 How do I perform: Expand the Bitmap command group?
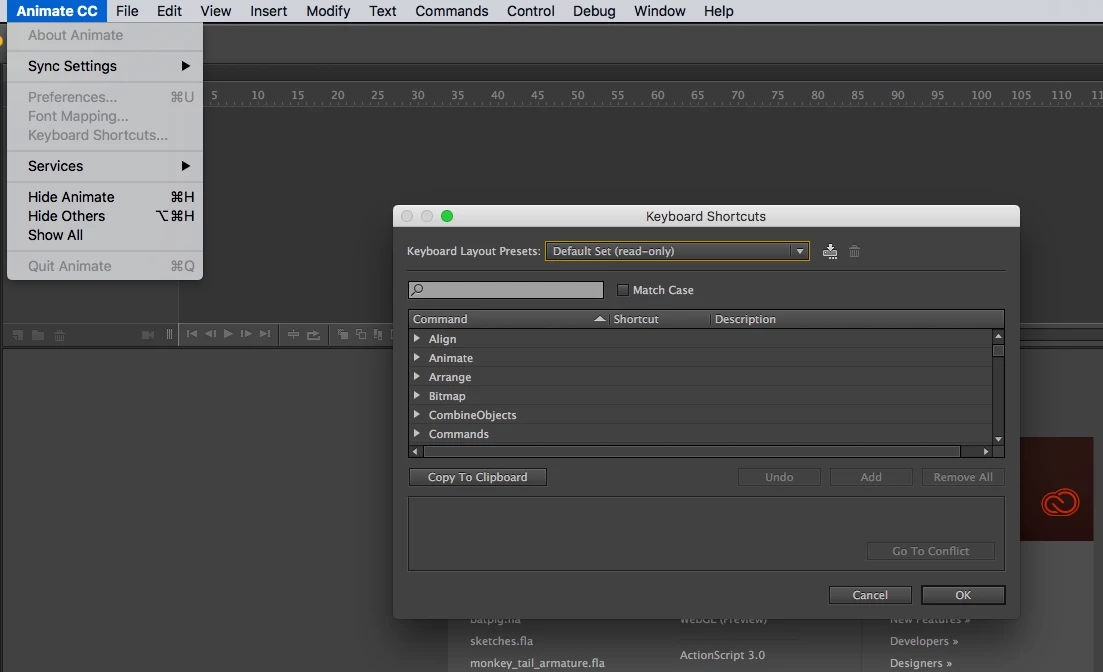pyautogui.click(x=416, y=395)
